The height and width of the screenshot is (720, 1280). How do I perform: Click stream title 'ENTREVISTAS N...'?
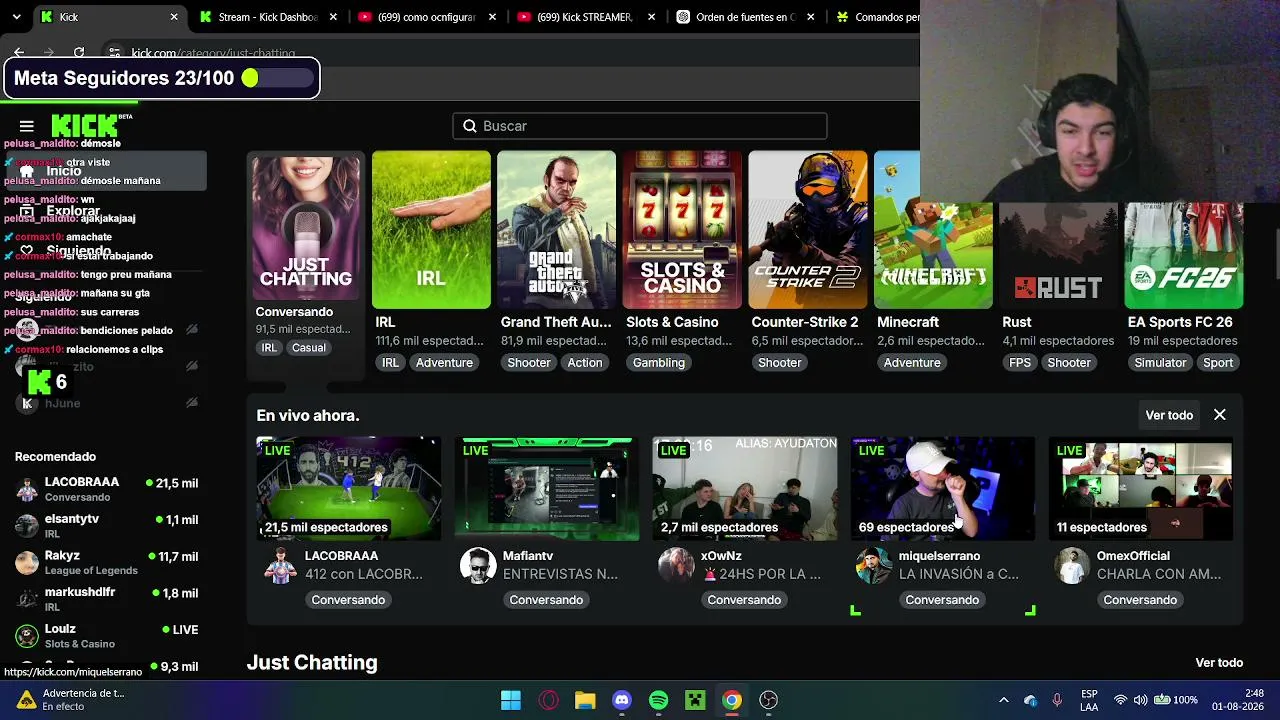pos(560,574)
